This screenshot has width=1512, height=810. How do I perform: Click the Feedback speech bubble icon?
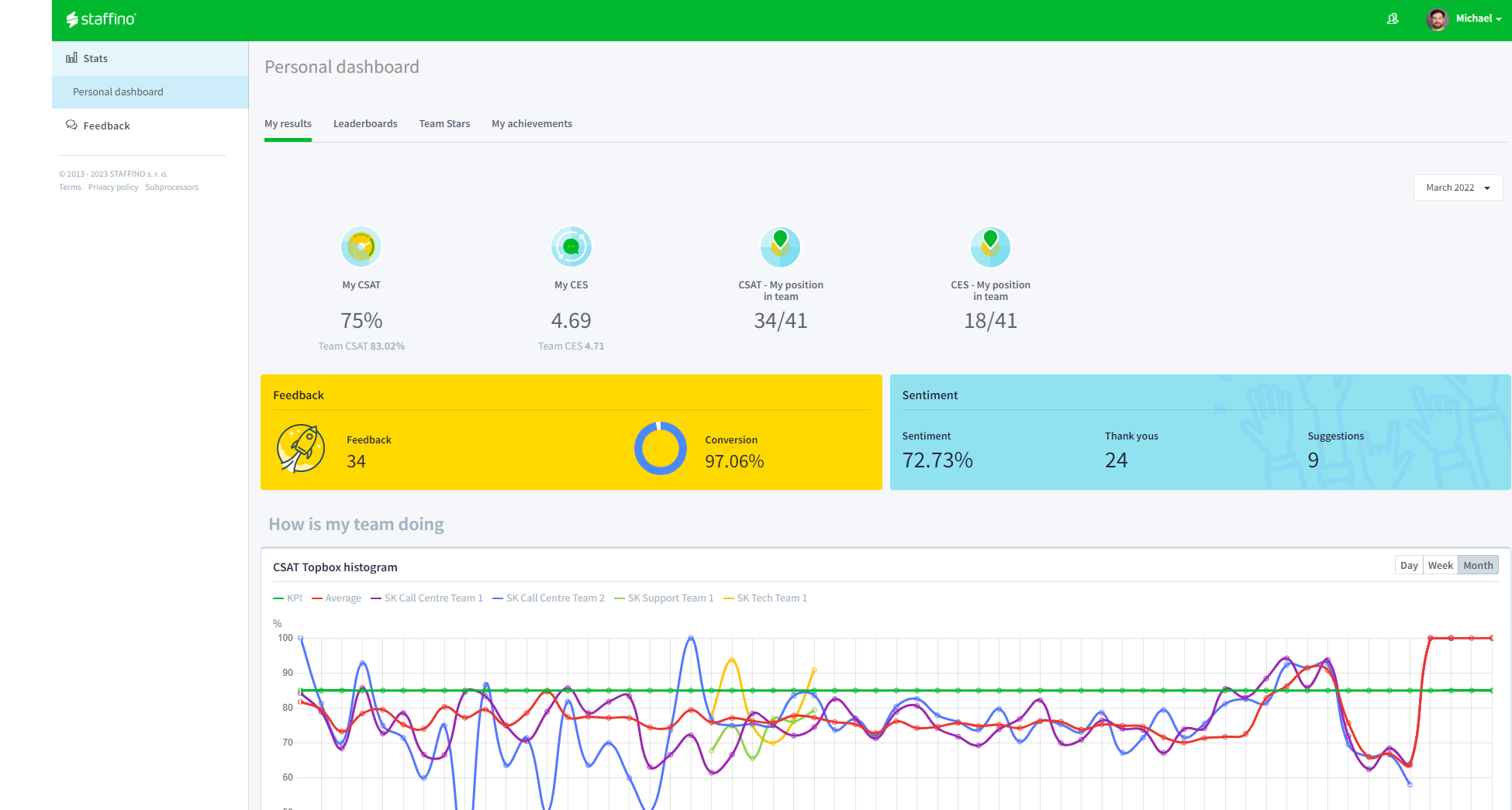(x=71, y=125)
